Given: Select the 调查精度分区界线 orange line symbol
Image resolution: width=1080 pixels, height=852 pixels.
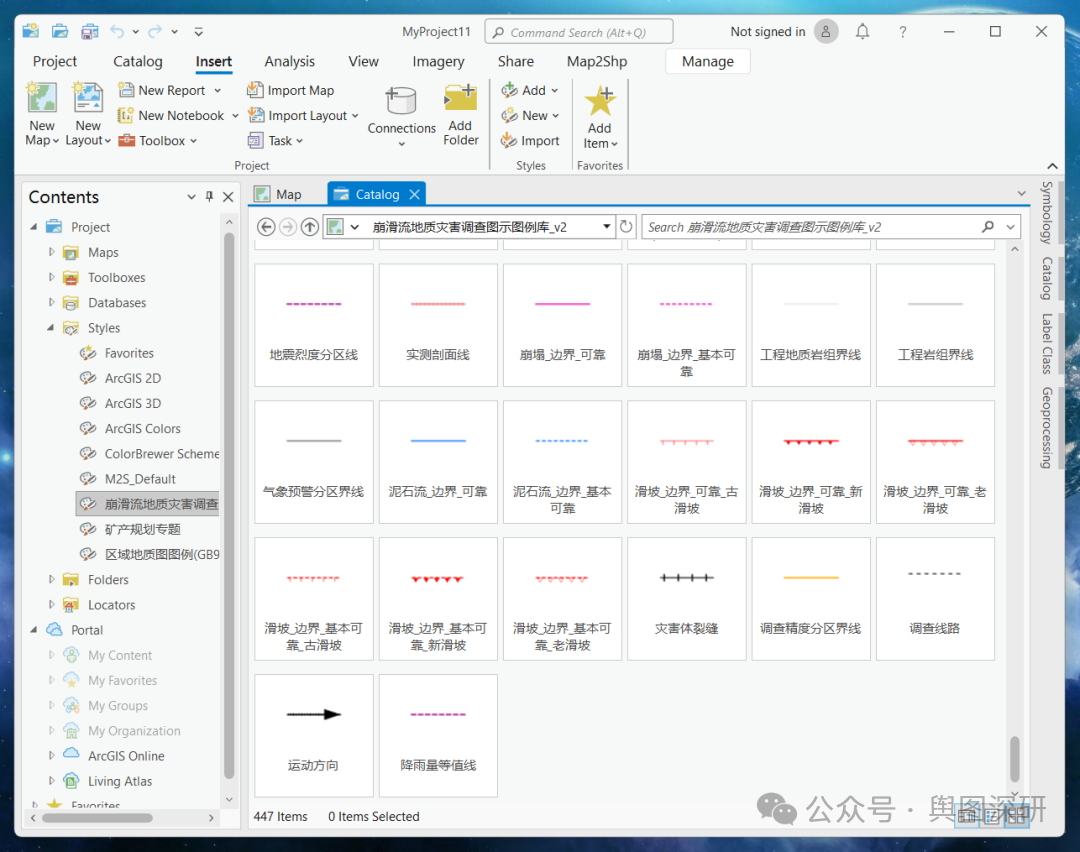Looking at the screenshot, I should click(811, 599).
